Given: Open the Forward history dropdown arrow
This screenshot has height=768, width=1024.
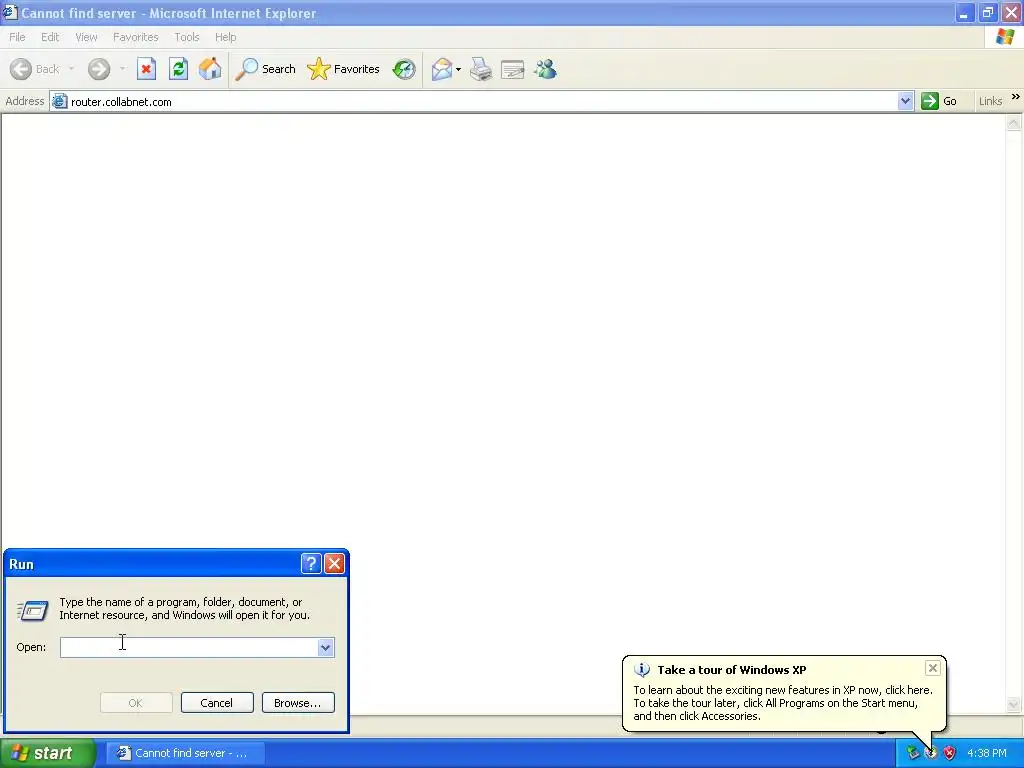Looking at the screenshot, I should (x=122, y=69).
